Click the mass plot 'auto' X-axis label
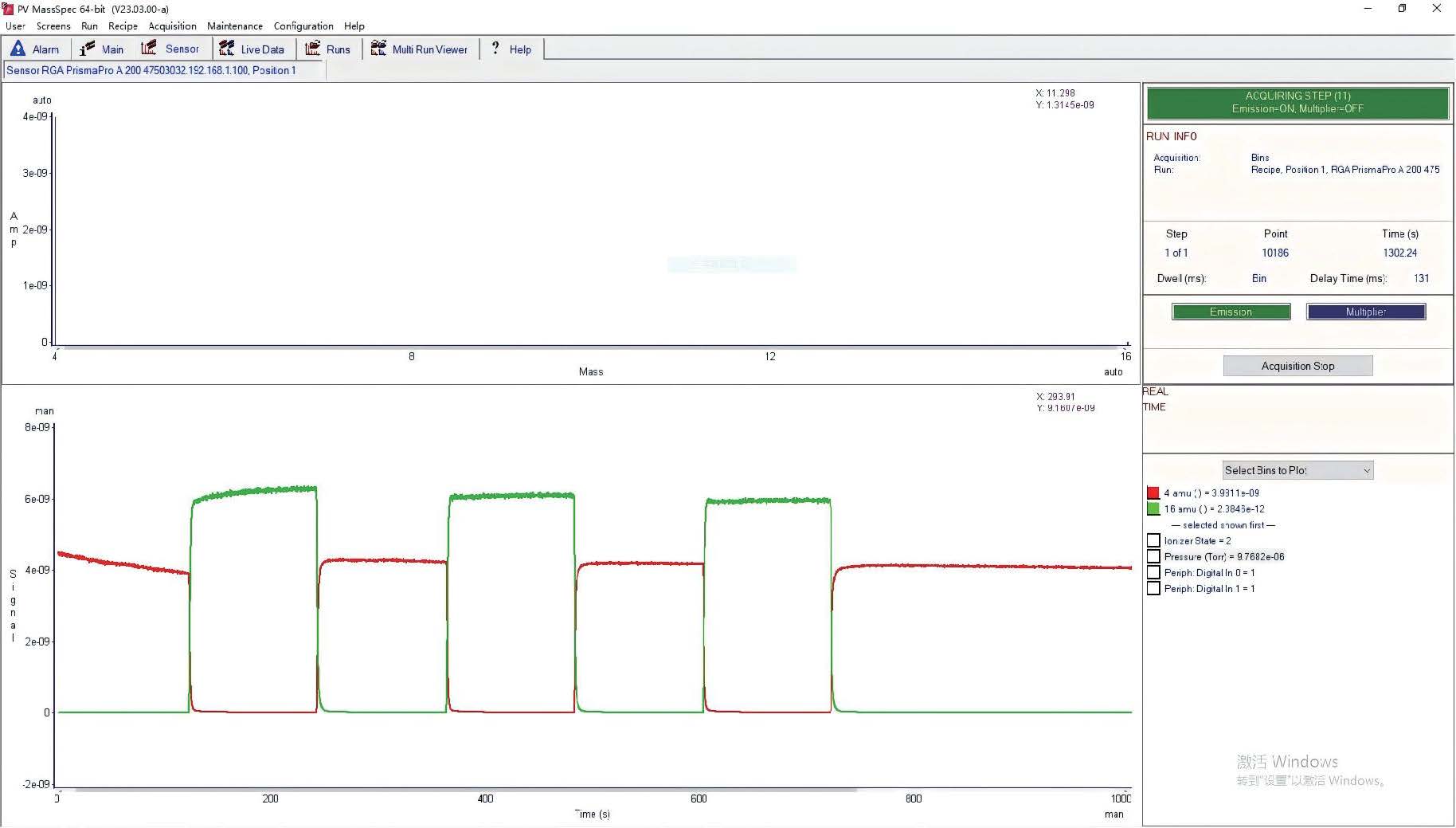 [1114, 372]
